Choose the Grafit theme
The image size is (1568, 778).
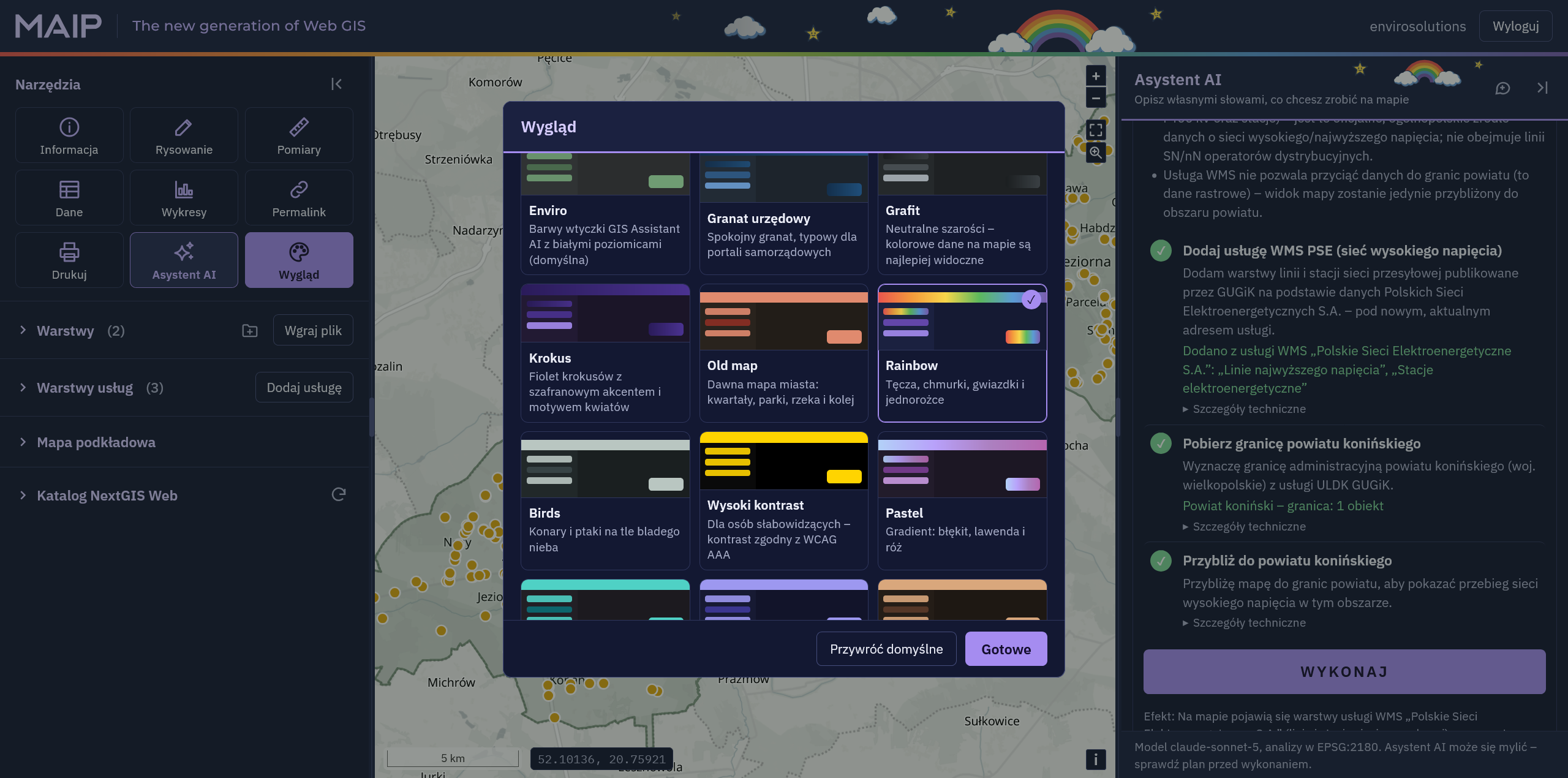coord(962,213)
